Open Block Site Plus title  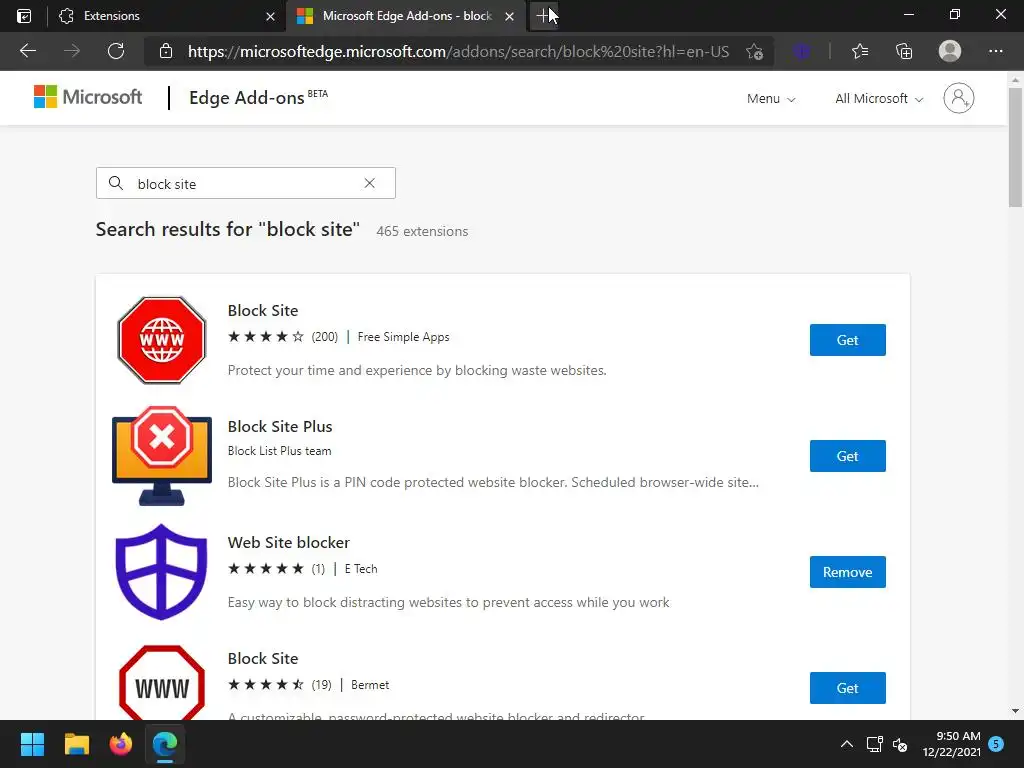coord(280,426)
